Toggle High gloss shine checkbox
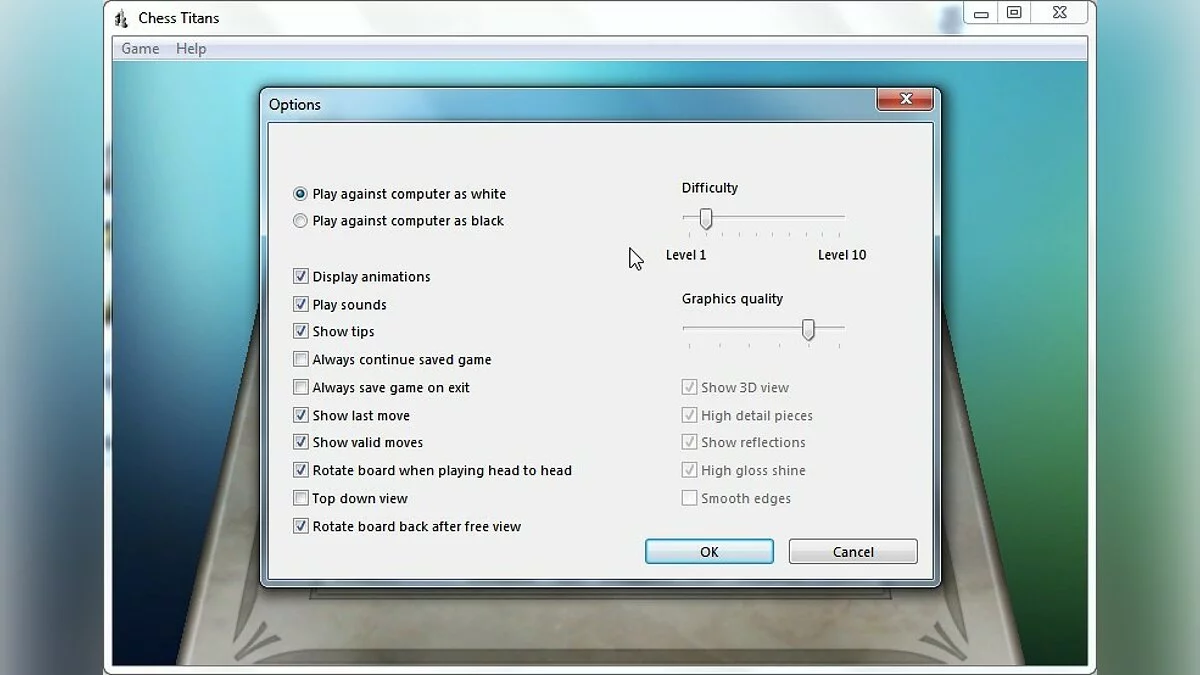1200x675 pixels. 689,470
